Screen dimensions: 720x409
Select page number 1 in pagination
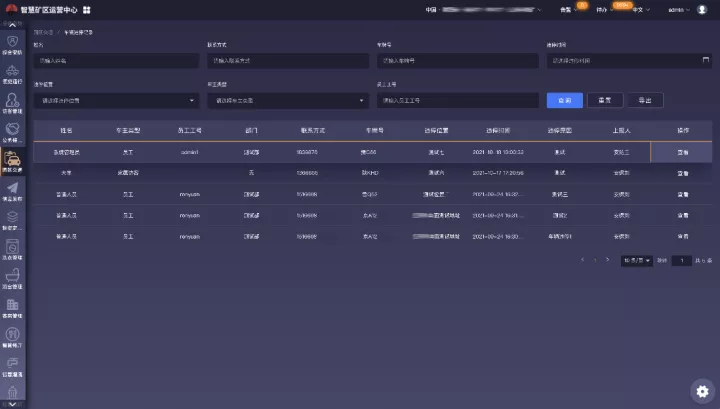click(x=595, y=260)
